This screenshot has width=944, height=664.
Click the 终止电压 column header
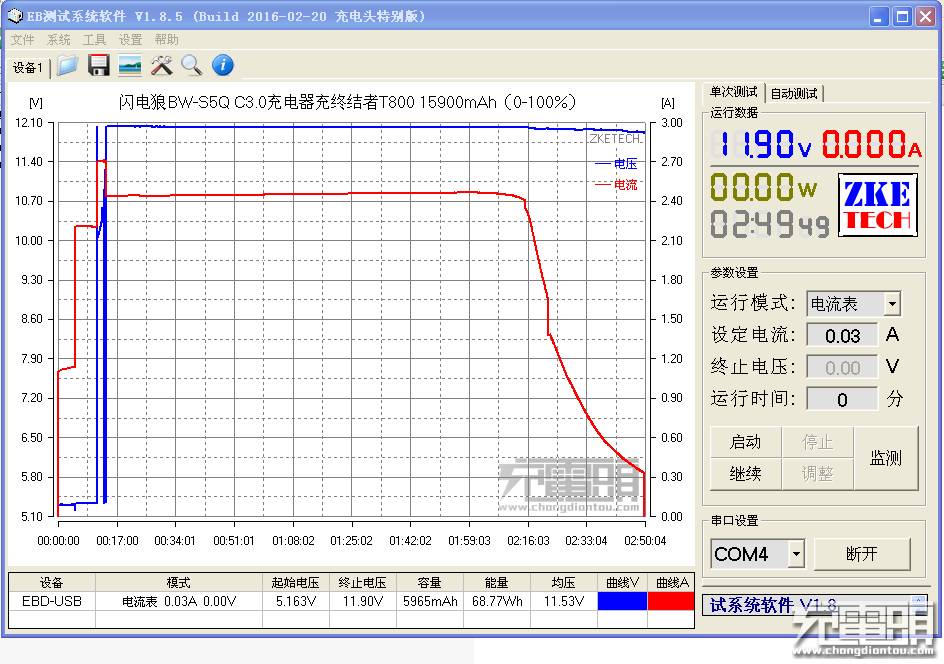362,583
